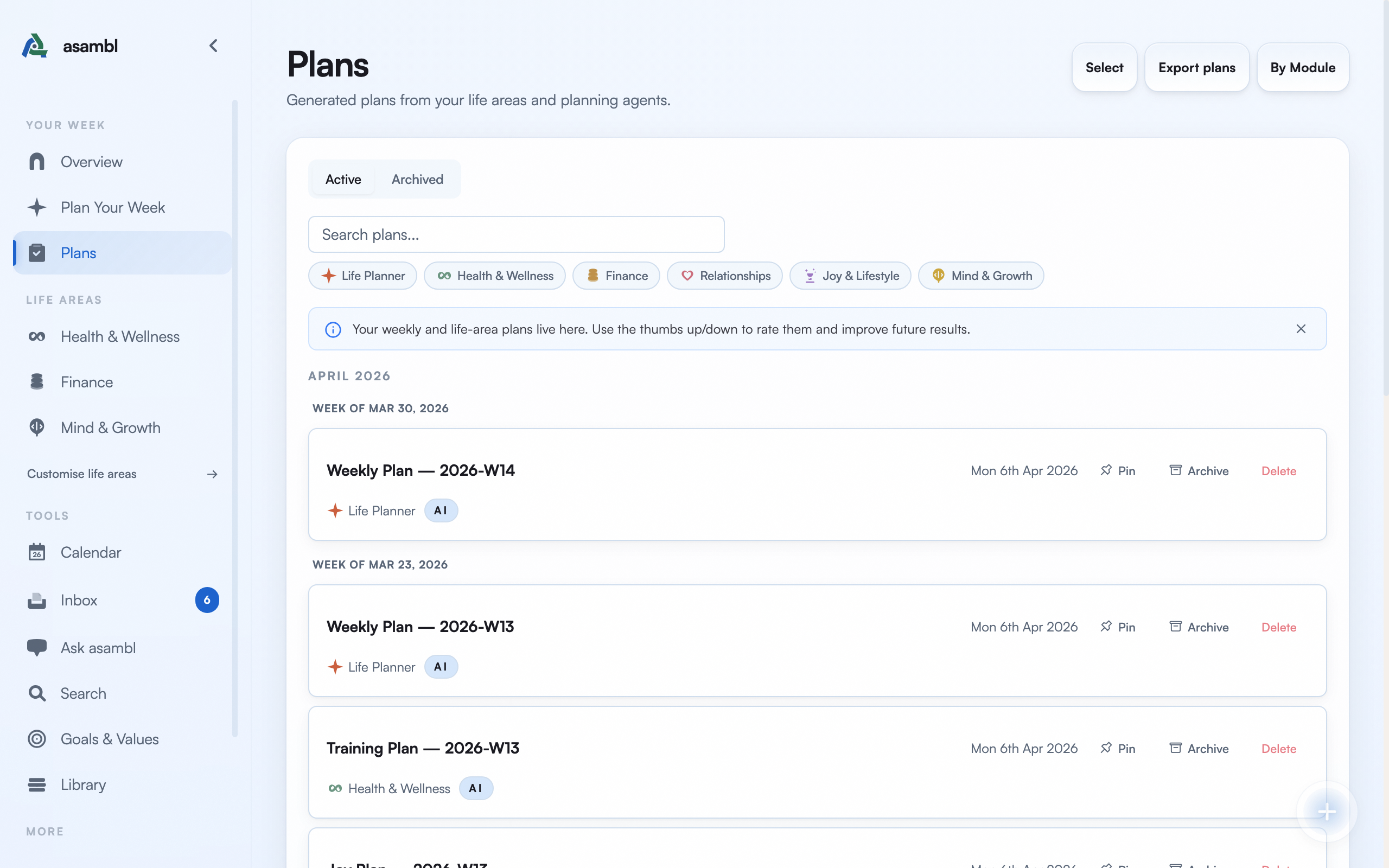The height and width of the screenshot is (868, 1389).
Task: Select the Mind & Growth life area icon
Action: coord(37,427)
